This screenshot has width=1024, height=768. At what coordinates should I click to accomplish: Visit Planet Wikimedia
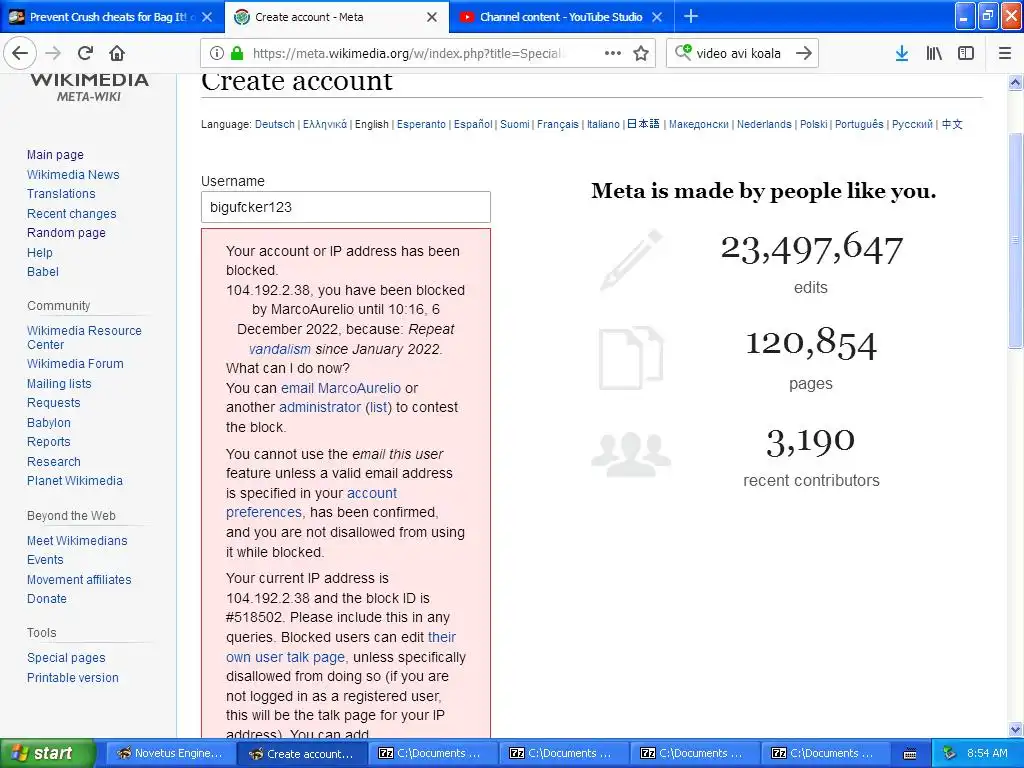[x=75, y=481]
